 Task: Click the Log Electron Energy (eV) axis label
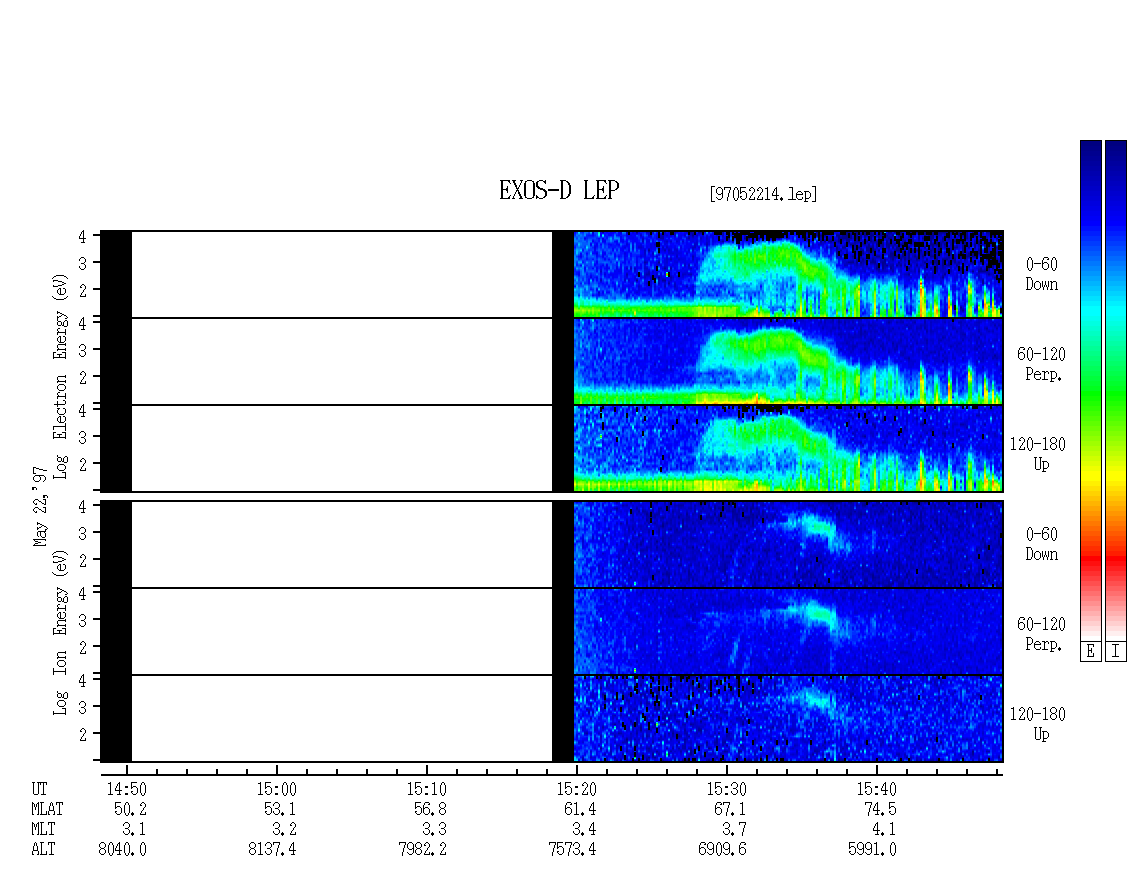click(61, 376)
